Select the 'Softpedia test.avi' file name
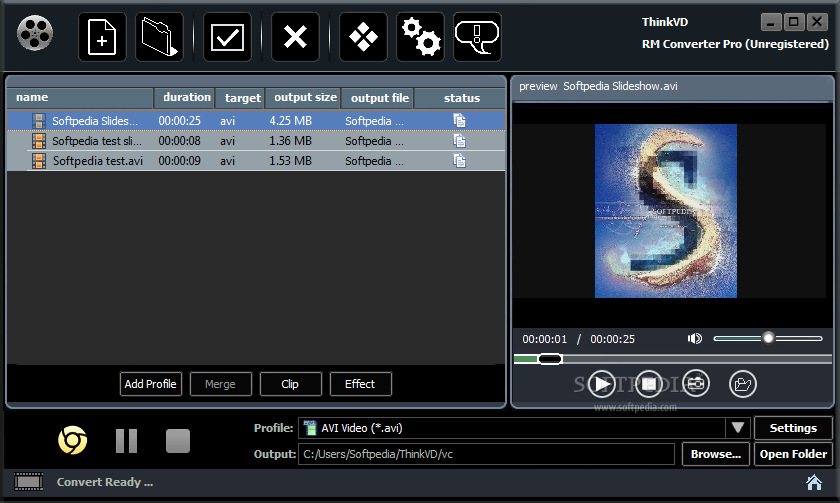This screenshot has width=840, height=503. [x=98, y=161]
